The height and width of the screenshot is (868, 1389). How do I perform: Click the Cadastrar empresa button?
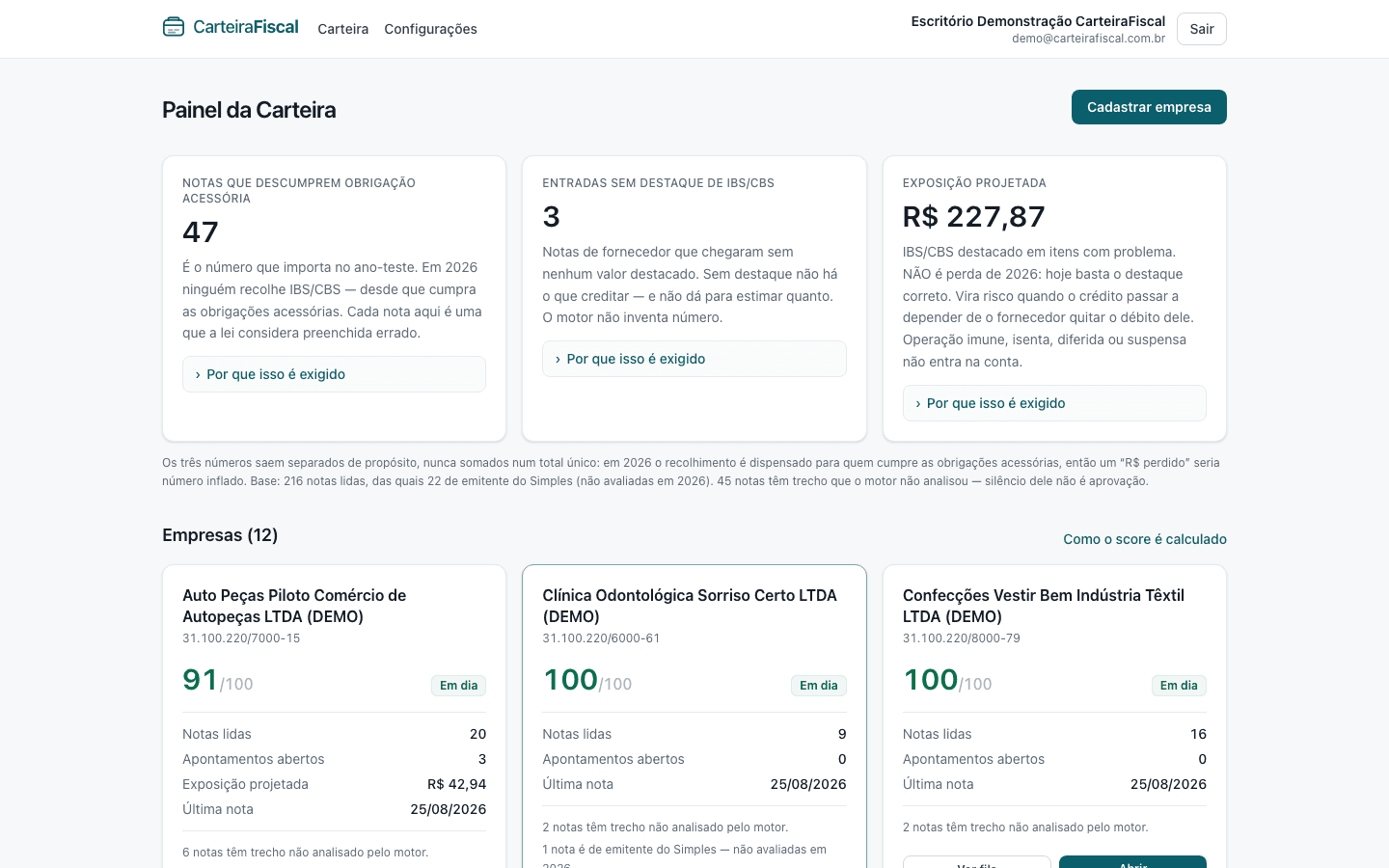tap(1149, 107)
